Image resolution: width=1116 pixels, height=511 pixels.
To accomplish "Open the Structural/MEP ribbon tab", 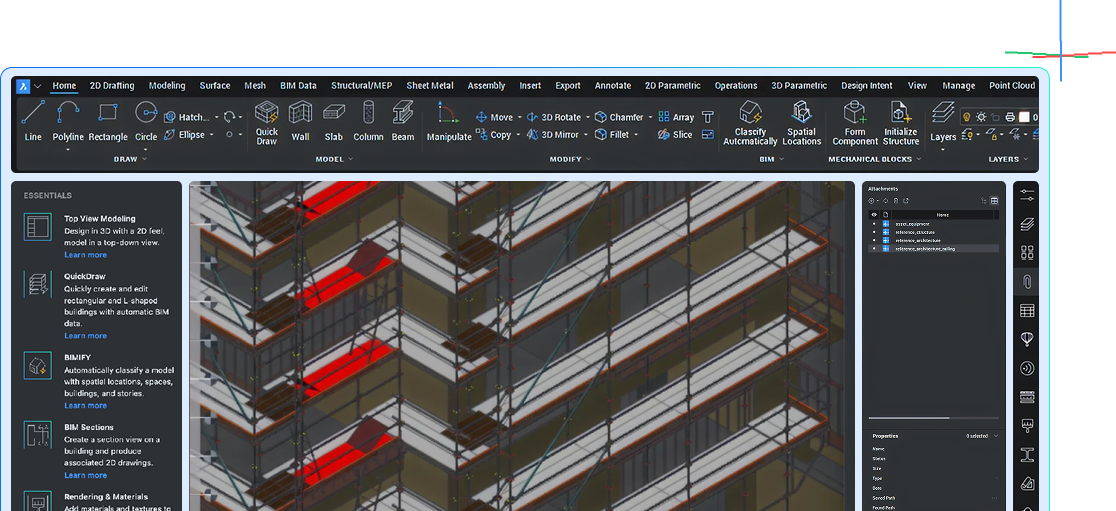I will (x=362, y=85).
